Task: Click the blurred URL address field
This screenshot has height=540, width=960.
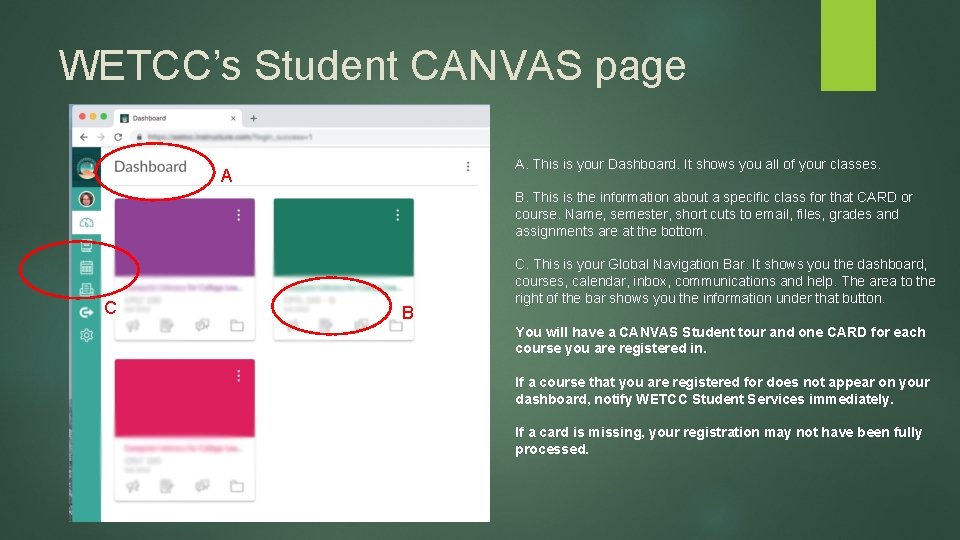Action: [x=230, y=137]
